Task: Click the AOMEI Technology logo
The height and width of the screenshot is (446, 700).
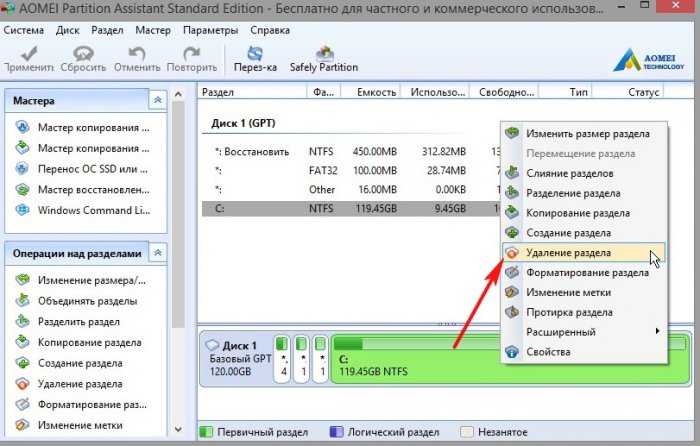Action: click(648, 60)
